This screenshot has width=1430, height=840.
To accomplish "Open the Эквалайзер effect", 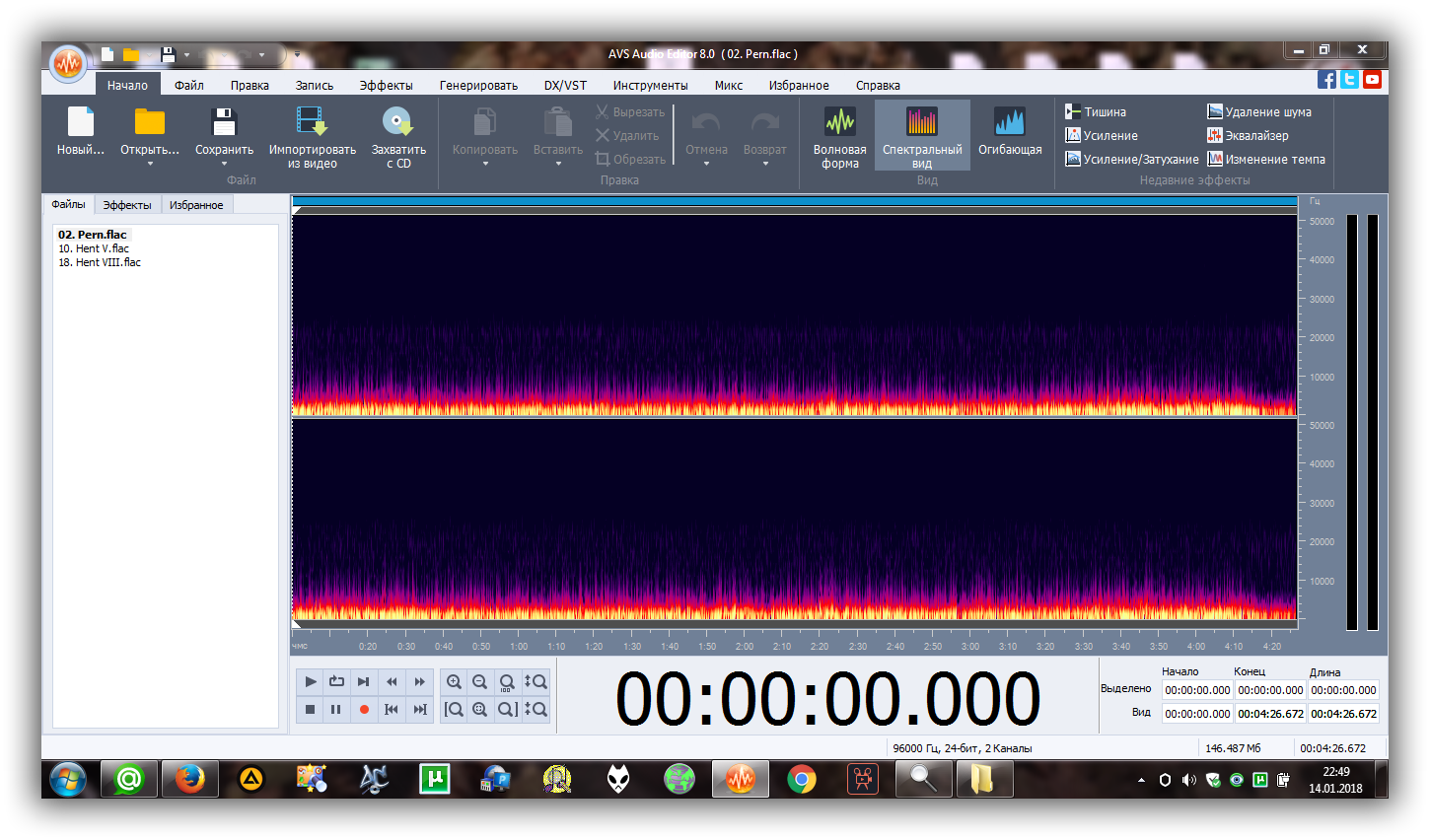I will (x=1248, y=135).
